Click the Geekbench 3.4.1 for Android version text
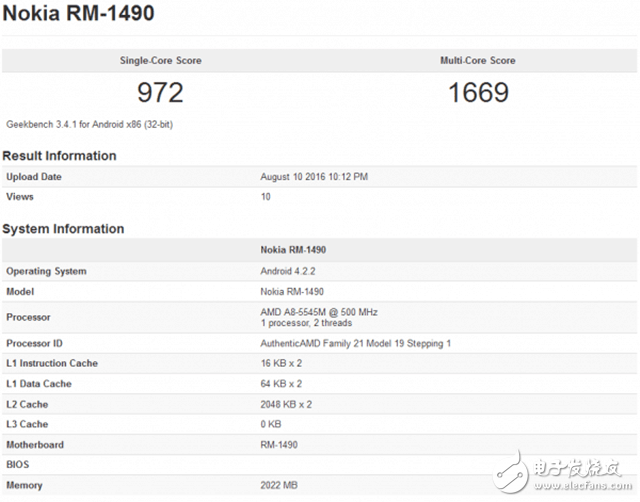This screenshot has width=640, height=502. (91, 125)
